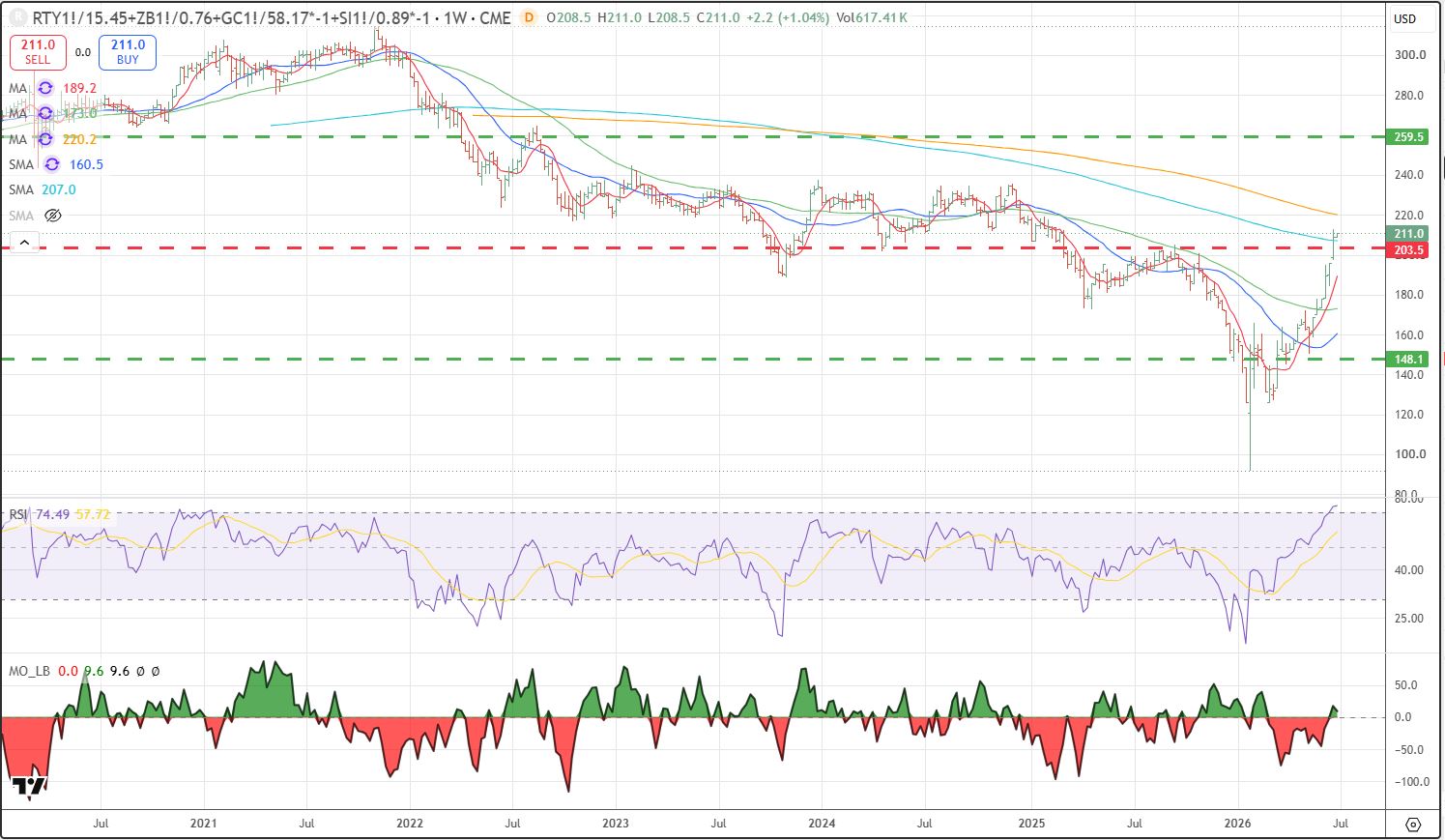The width and height of the screenshot is (1445, 840).
Task: Click the 2024 label on the time axis
Action: 823,824
